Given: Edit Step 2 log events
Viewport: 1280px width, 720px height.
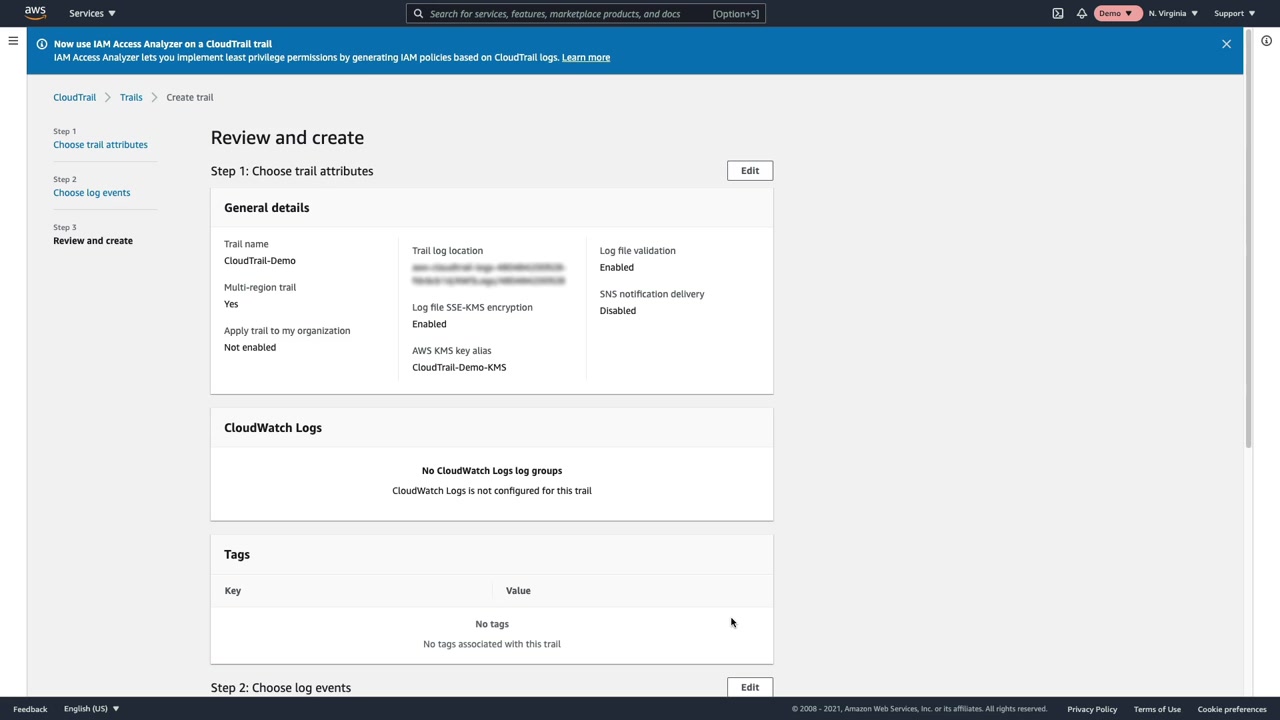Looking at the screenshot, I should pyautogui.click(x=750, y=687).
